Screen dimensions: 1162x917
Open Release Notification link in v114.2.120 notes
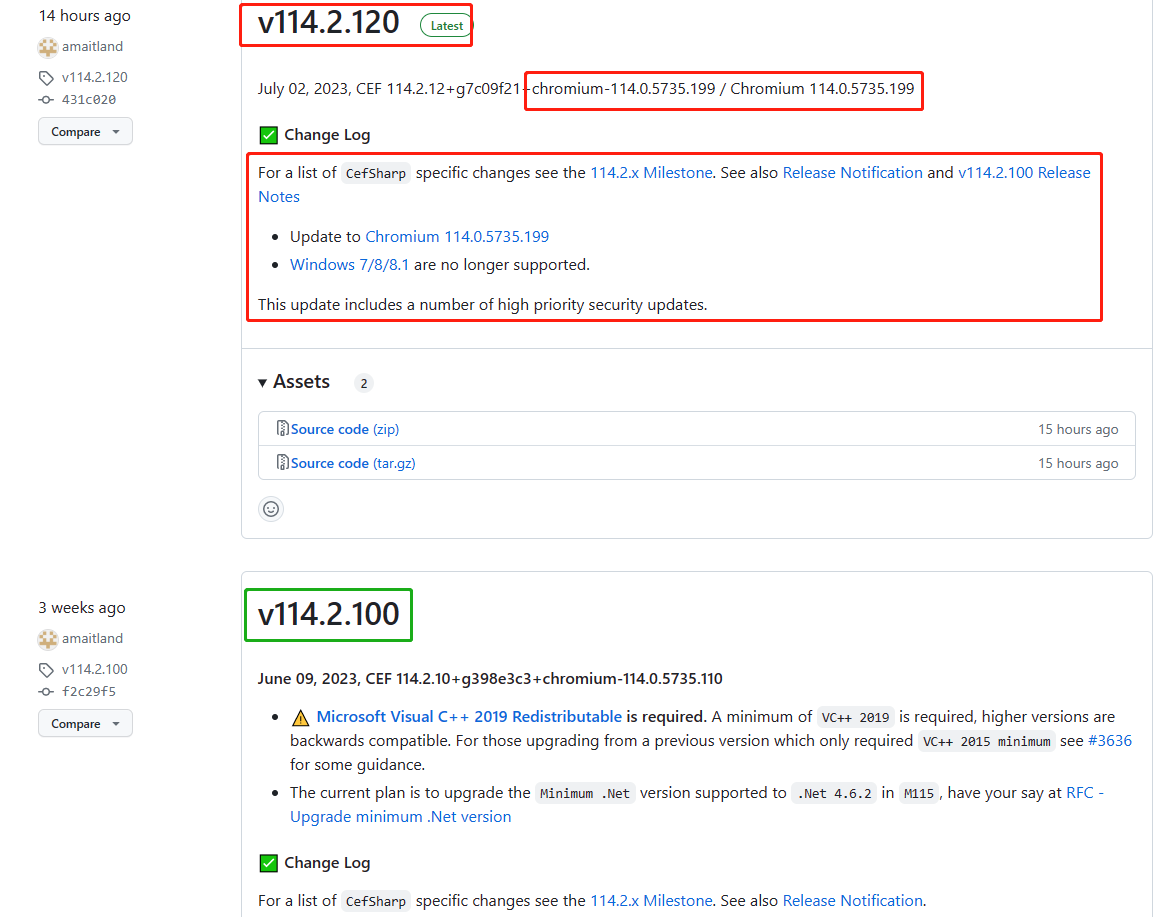click(x=853, y=173)
